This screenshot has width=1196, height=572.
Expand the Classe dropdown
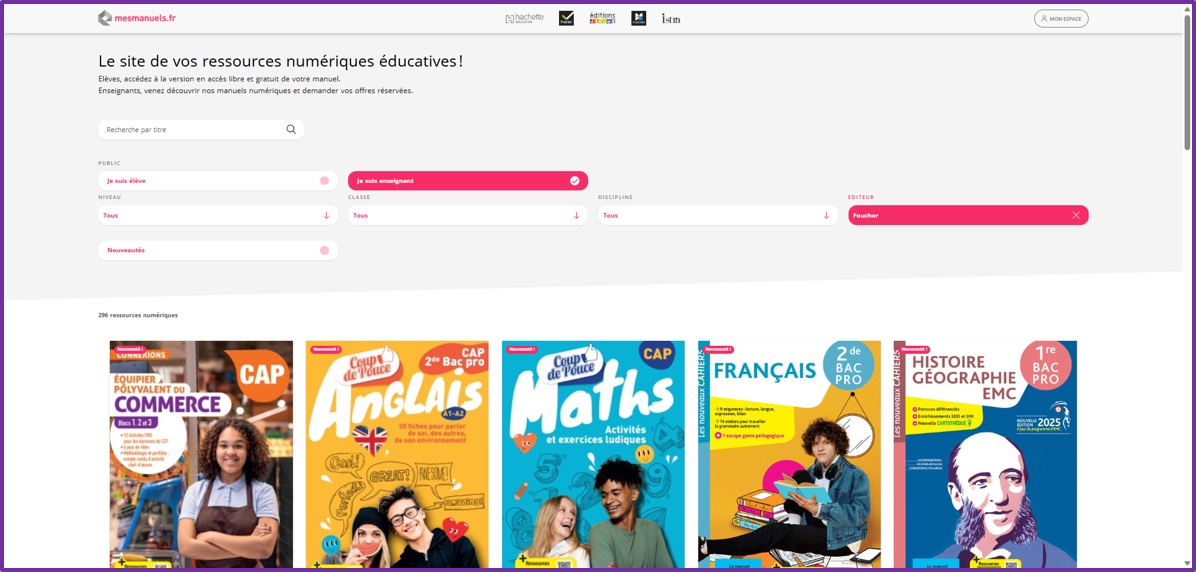[468, 215]
